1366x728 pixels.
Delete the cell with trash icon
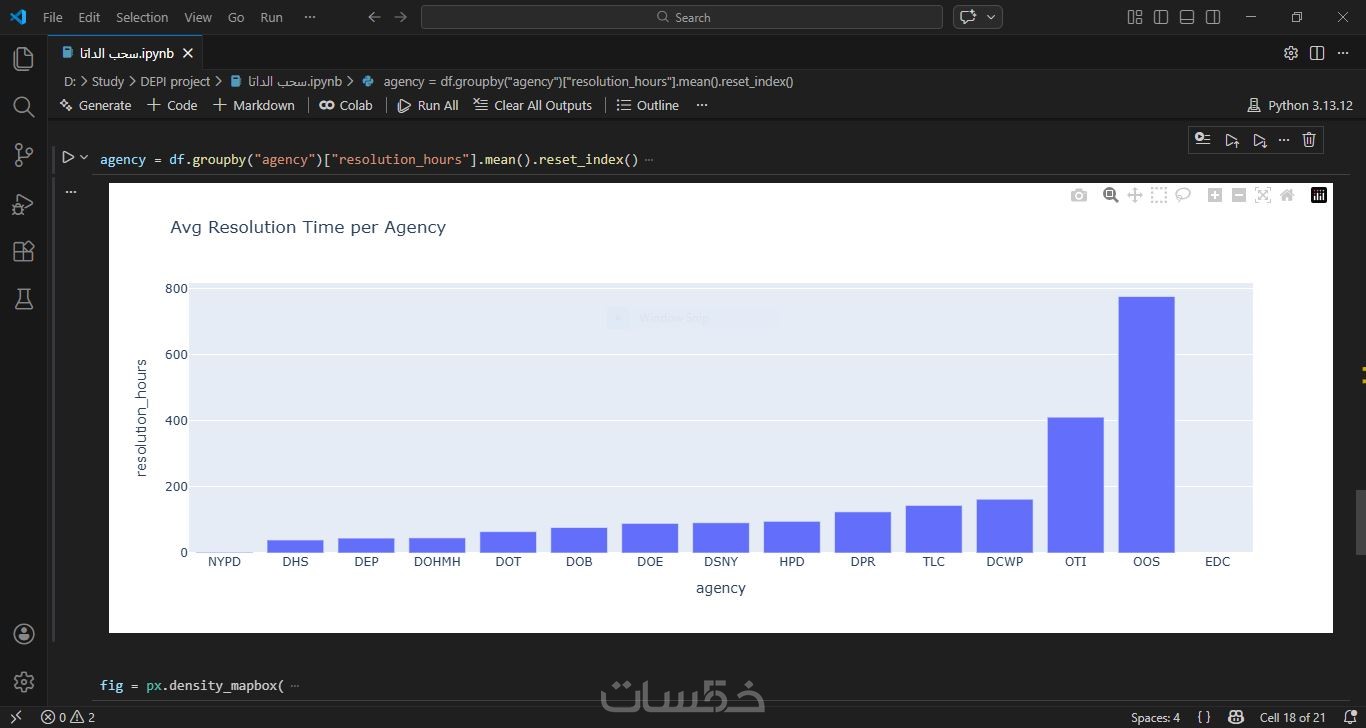[1309, 140]
